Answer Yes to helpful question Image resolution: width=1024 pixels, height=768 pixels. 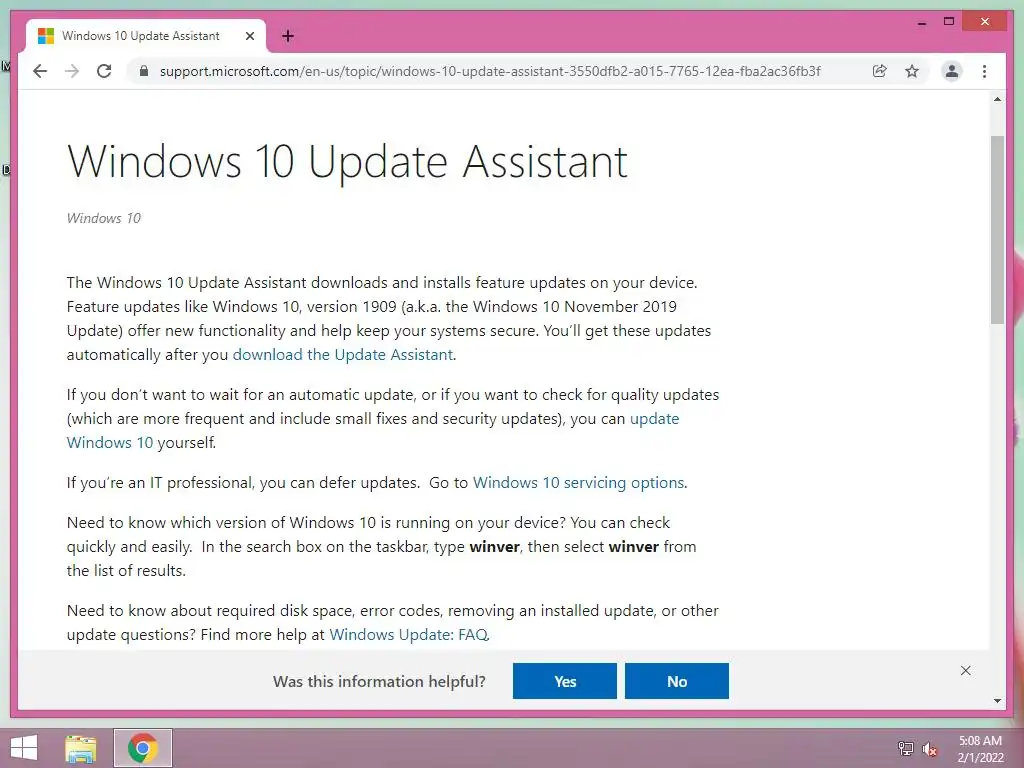[x=565, y=681]
